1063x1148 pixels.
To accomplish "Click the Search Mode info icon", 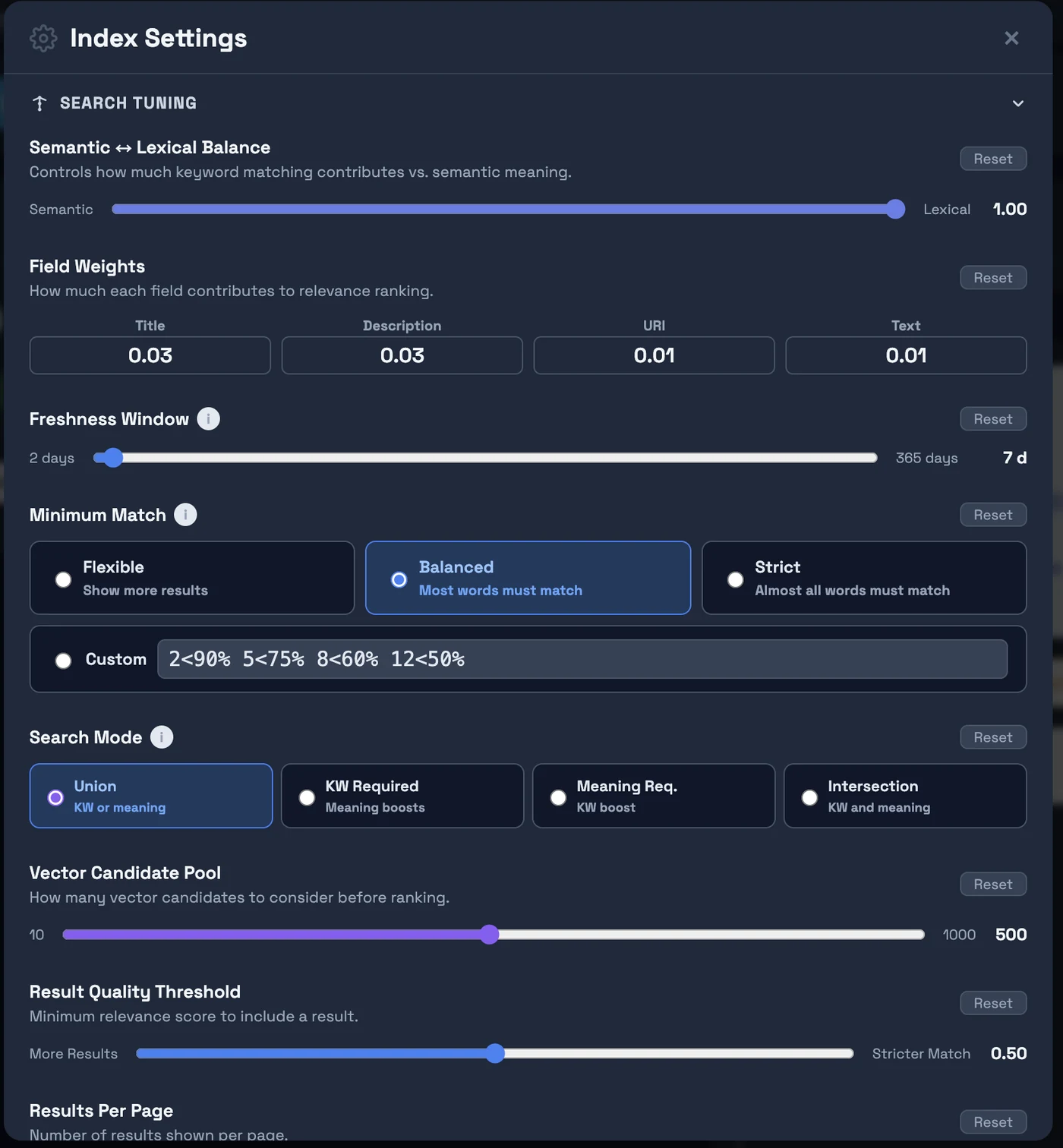I will 160,736.
